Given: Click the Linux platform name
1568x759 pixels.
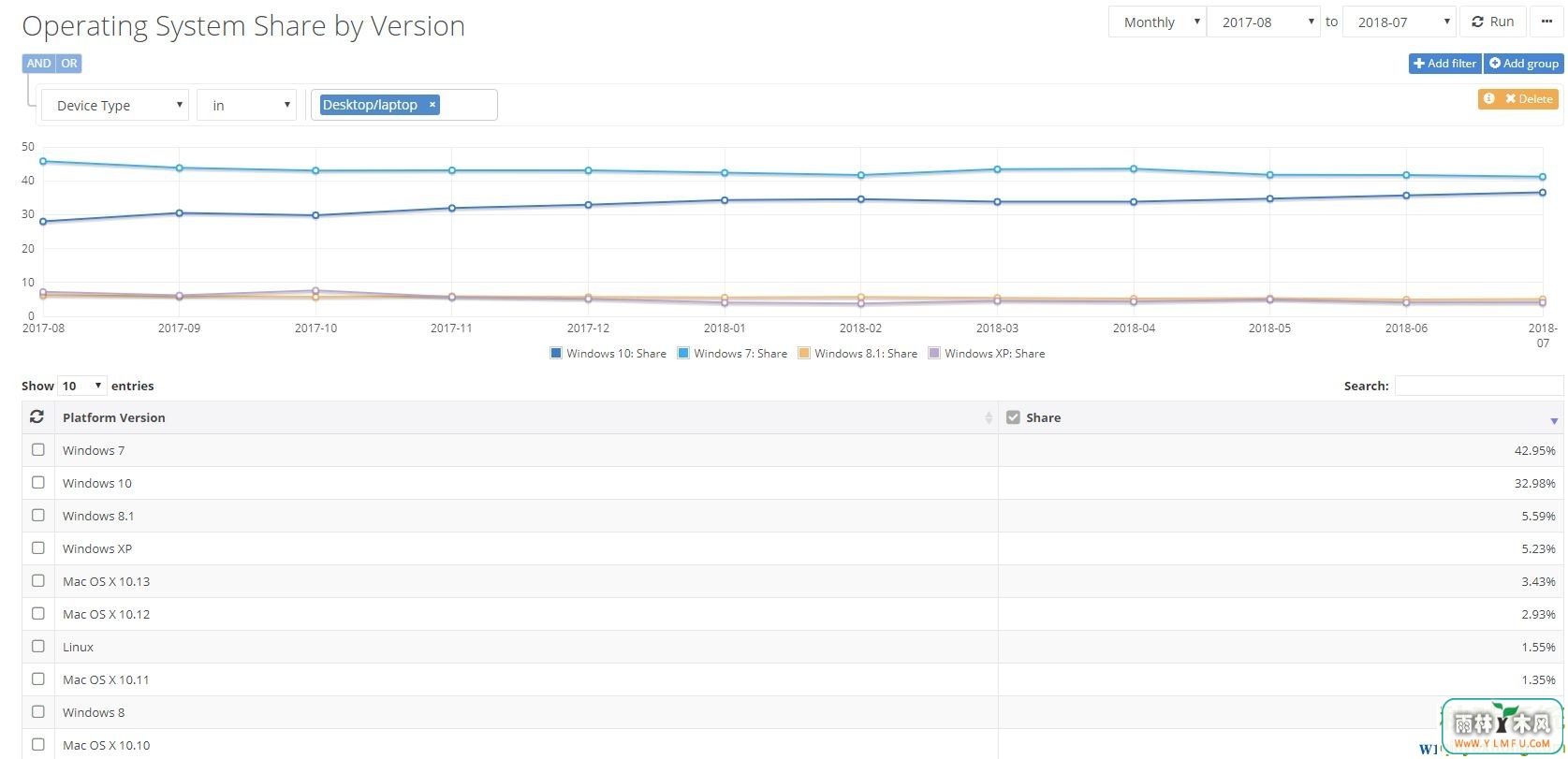Looking at the screenshot, I should [79, 647].
